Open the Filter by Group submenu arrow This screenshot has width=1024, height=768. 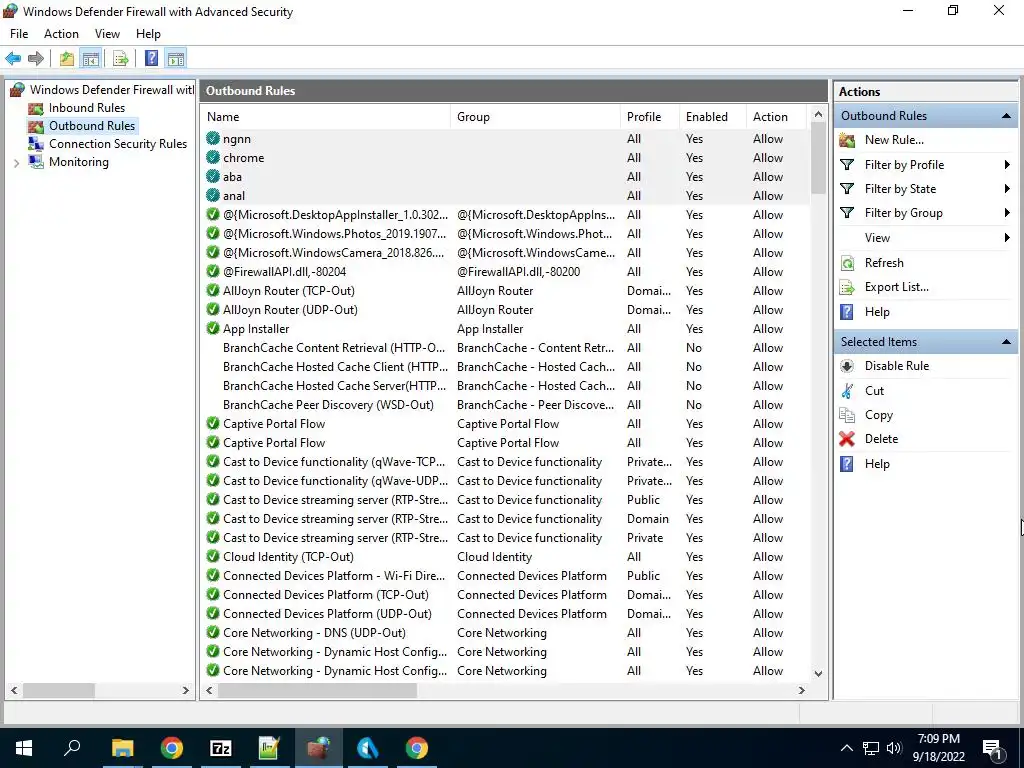point(1007,213)
